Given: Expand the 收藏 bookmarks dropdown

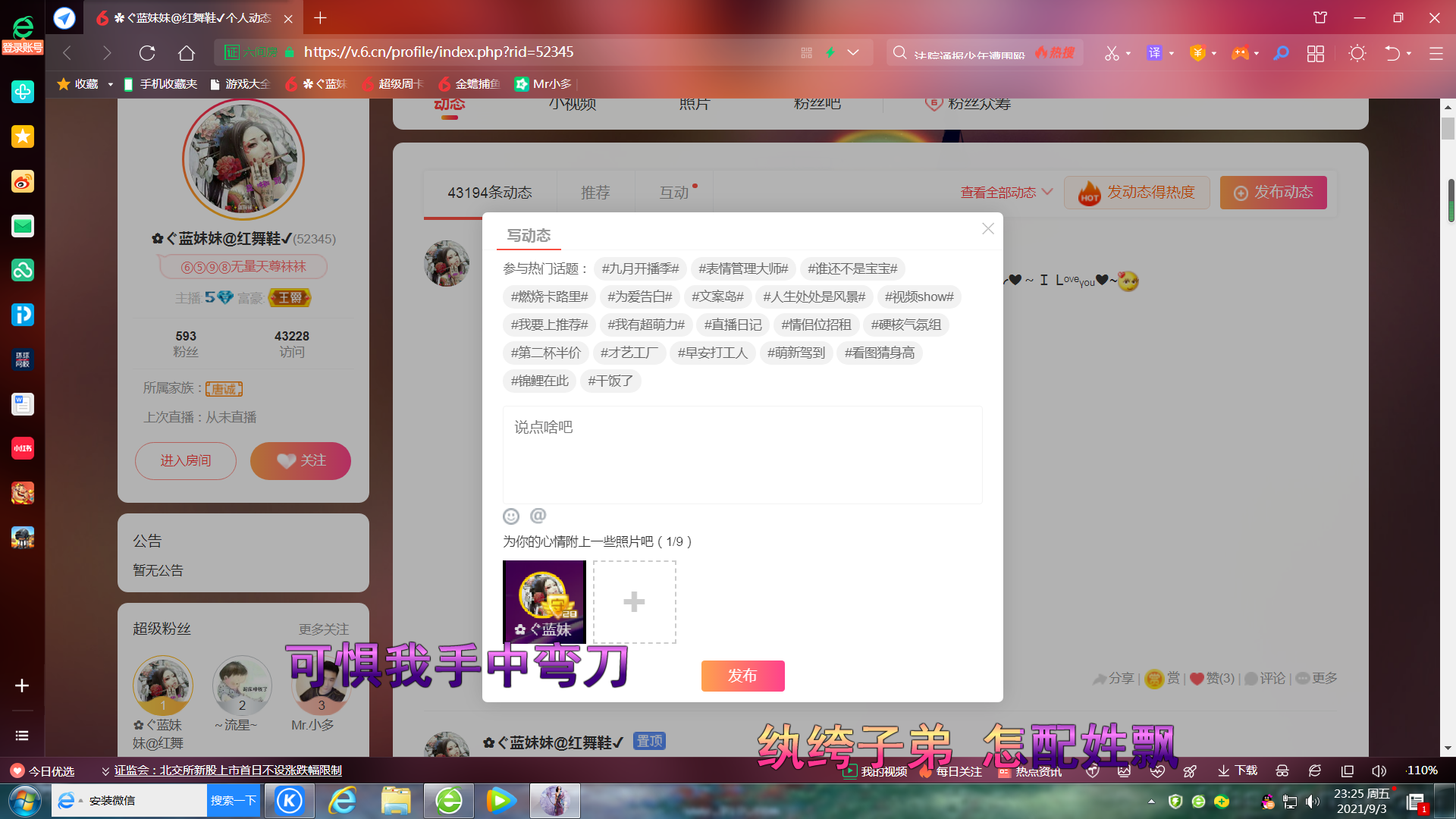Looking at the screenshot, I should tap(111, 84).
